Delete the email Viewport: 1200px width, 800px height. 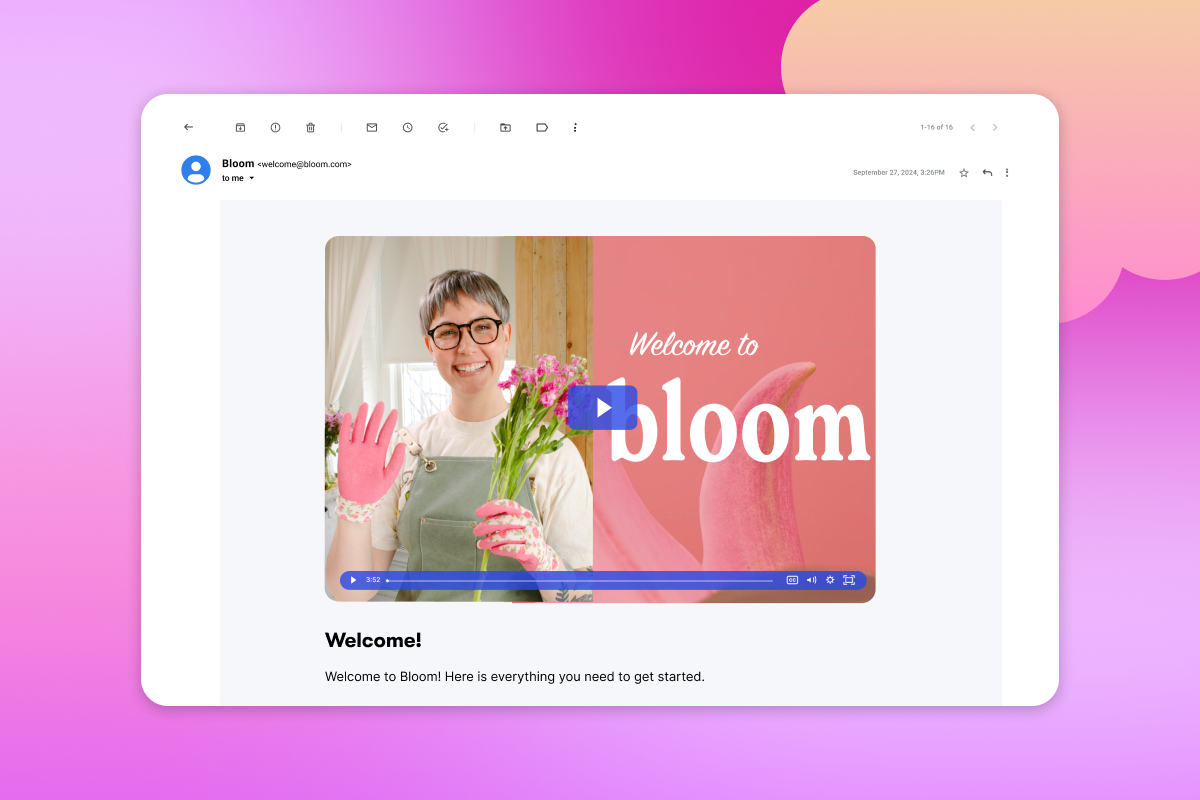point(310,127)
